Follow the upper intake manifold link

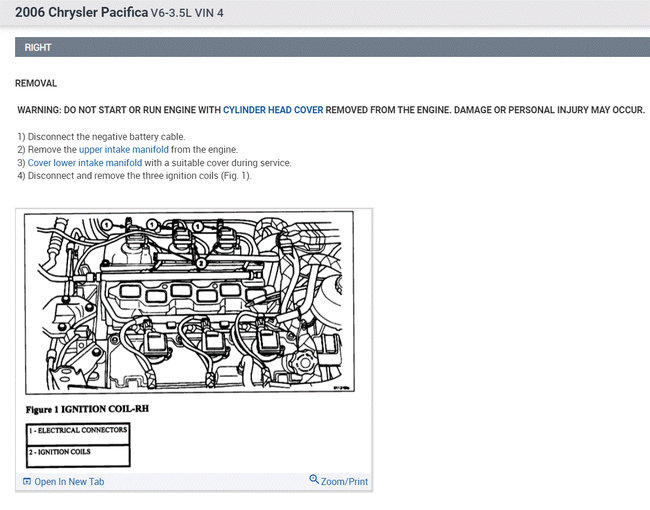pos(124,150)
